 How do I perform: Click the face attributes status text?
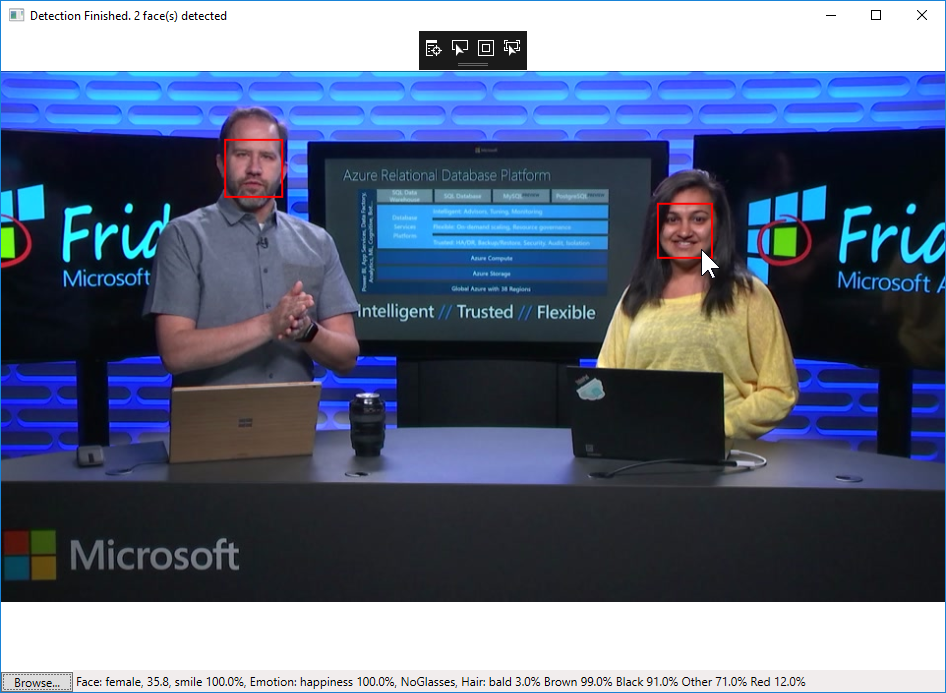[440, 682]
